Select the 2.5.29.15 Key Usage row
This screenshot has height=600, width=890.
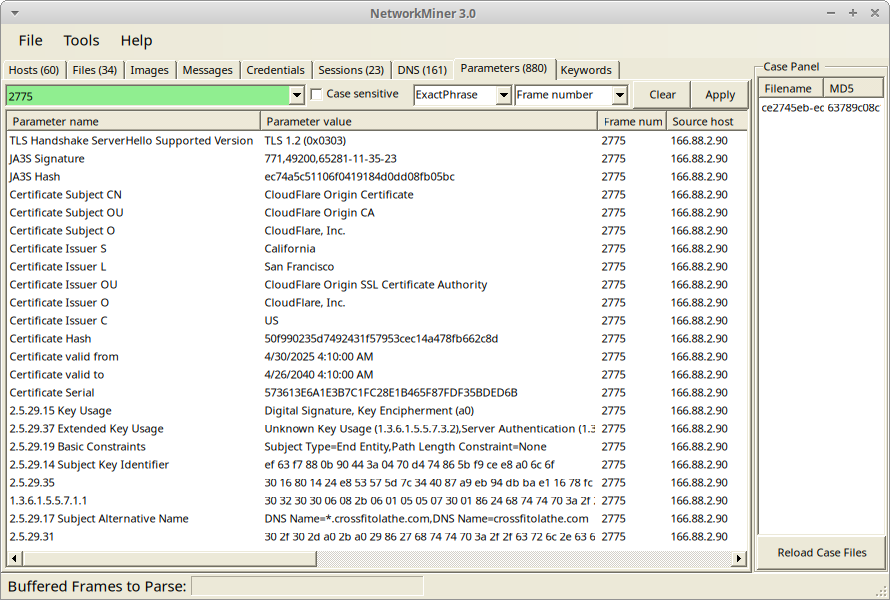coord(377,410)
